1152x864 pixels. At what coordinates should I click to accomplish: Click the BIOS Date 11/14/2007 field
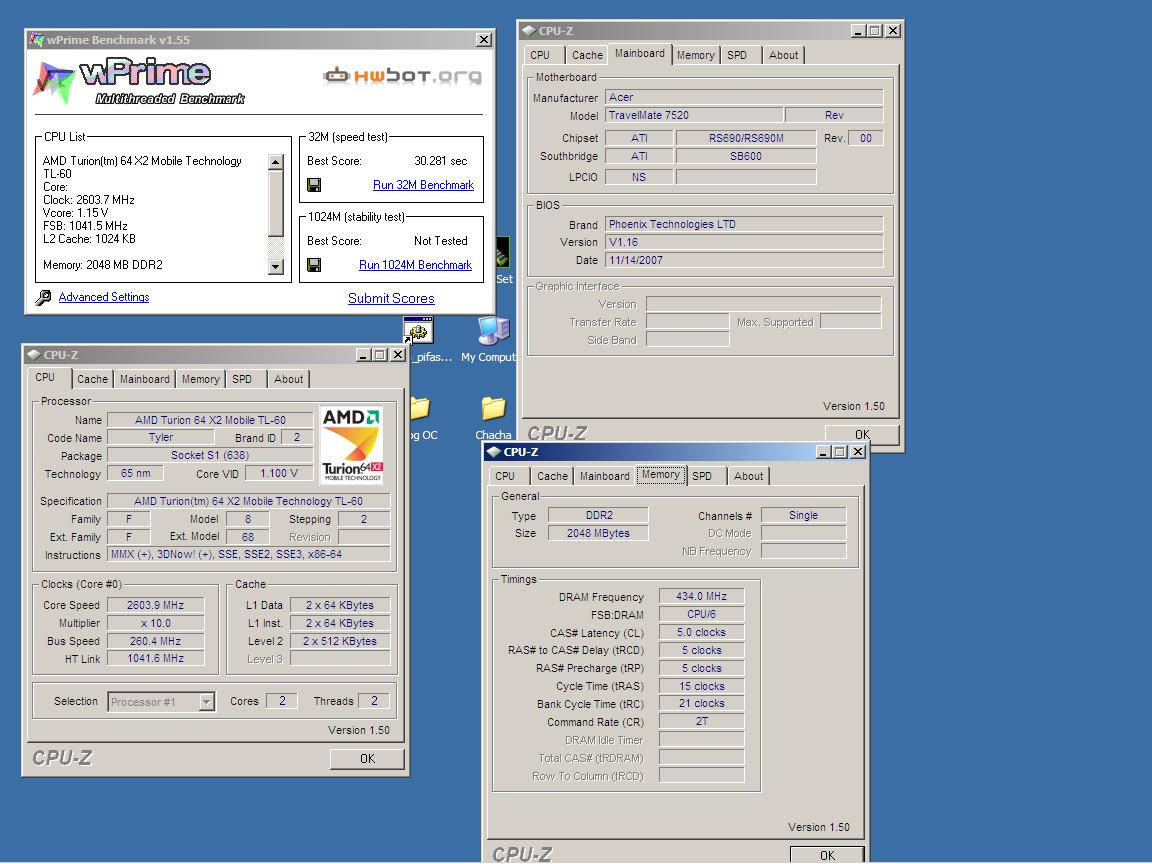[x=744, y=260]
